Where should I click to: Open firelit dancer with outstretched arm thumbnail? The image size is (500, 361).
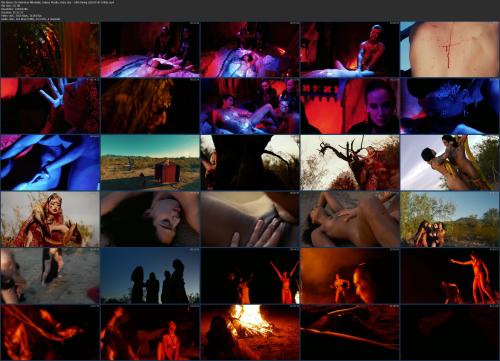click(450, 276)
